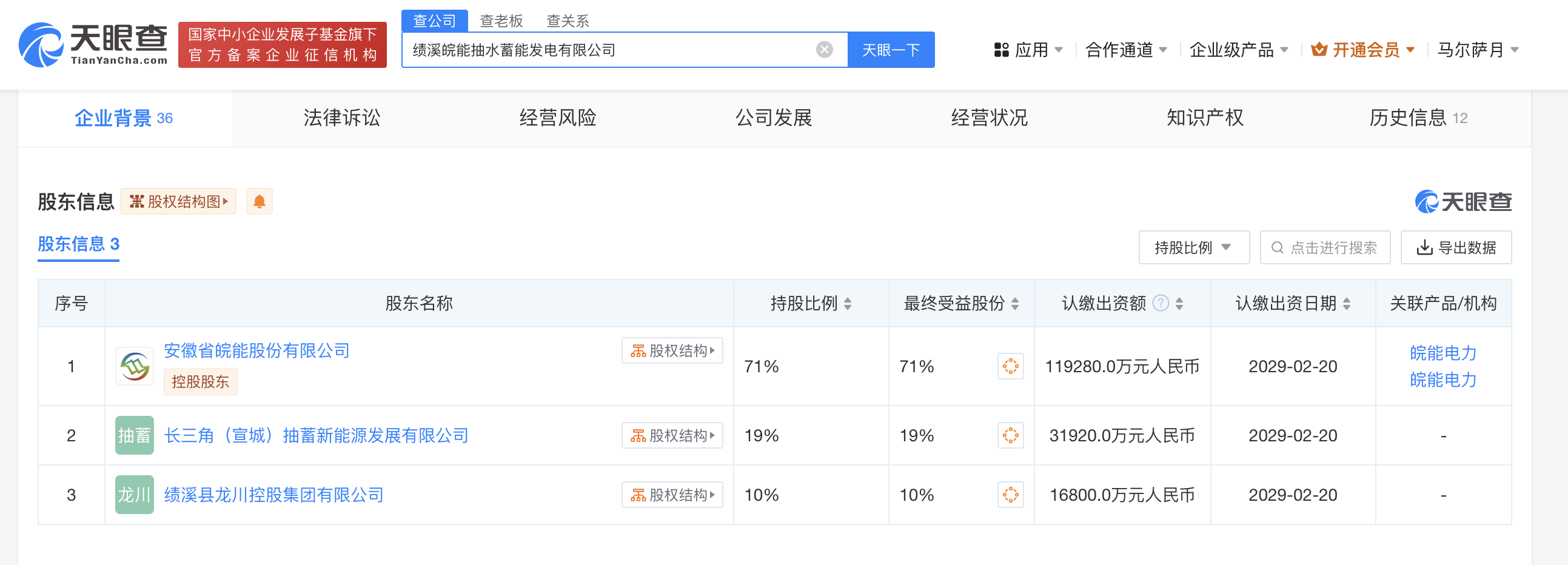Viewport: 1568px width, 565px height.
Task: Sort the table by 认缴出资日期 column
Action: pos(1347,304)
